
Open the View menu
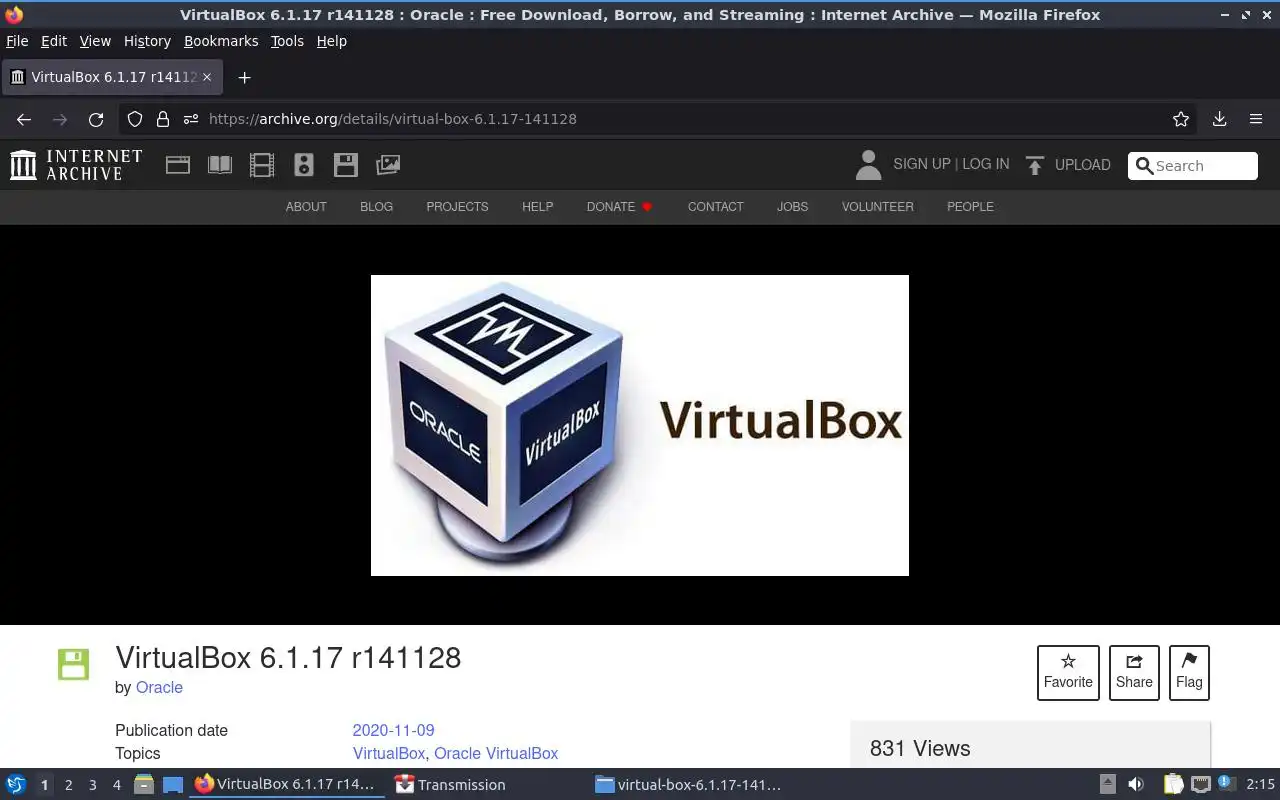(95, 41)
